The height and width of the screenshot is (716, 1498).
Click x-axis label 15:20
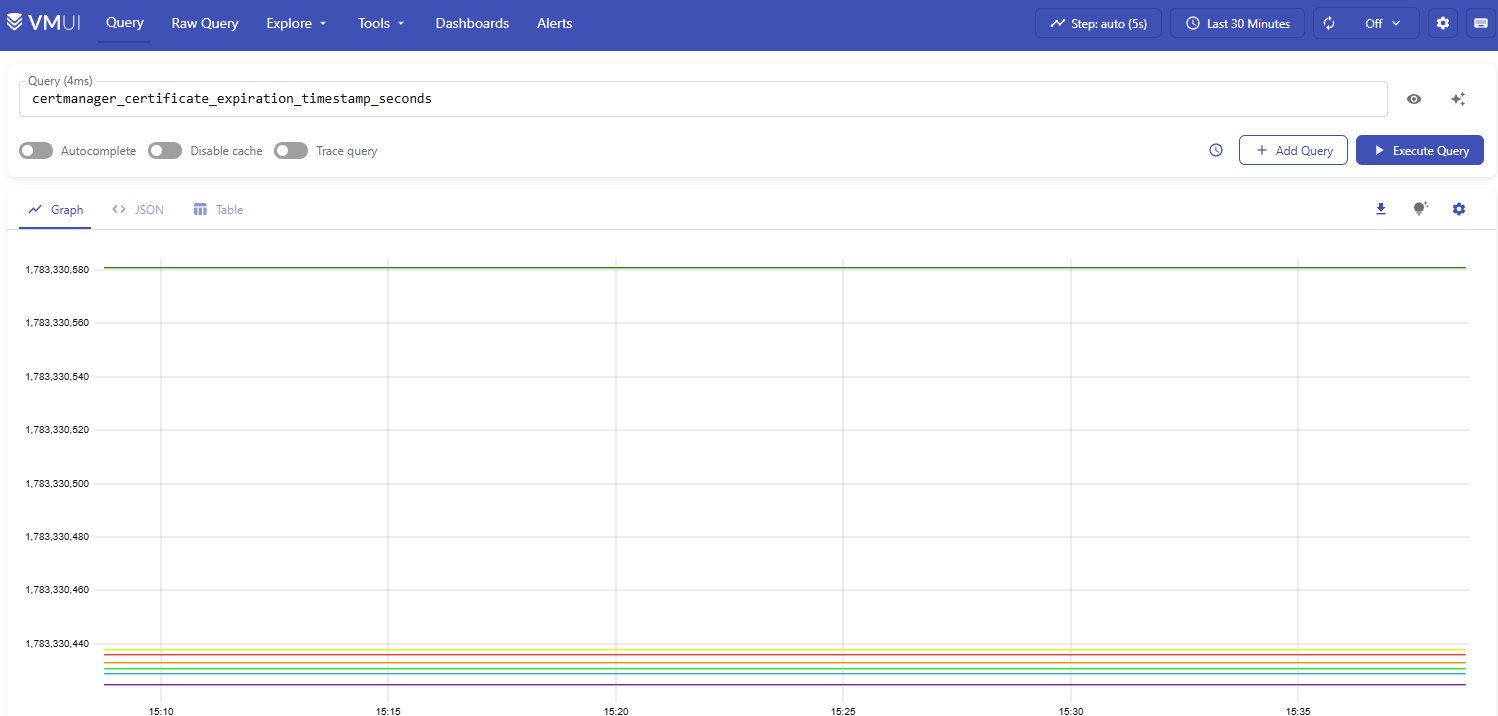[x=616, y=711]
